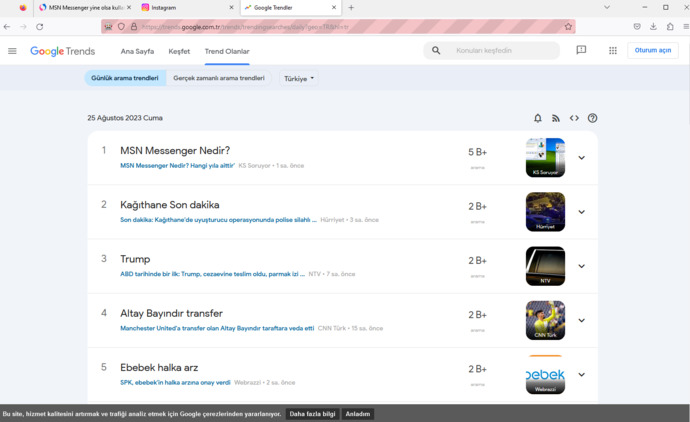Open the hamburger main menu
This screenshot has height=422, width=690.
(12, 51)
